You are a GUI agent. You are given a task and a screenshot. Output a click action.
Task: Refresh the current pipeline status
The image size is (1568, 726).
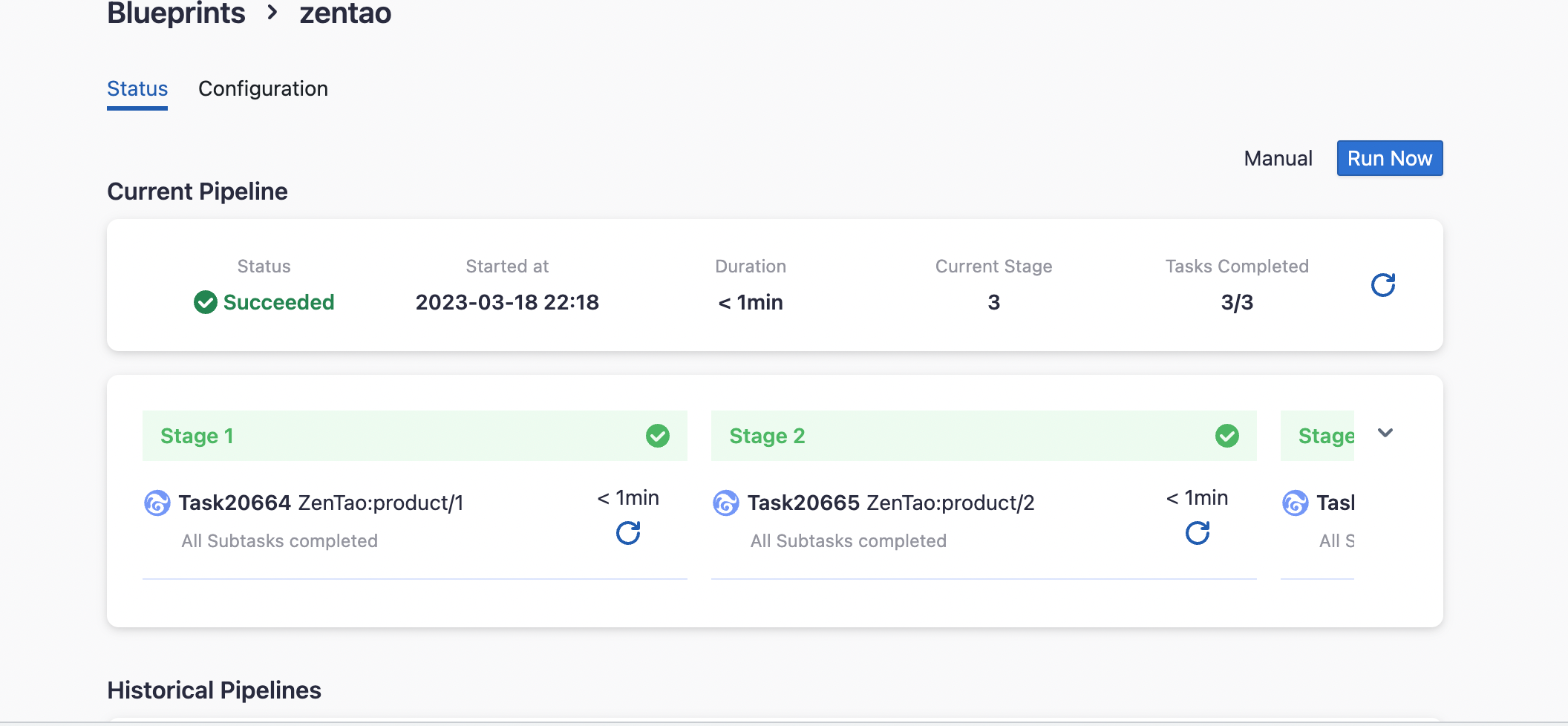pyautogui.click(x=1382, y=285)
